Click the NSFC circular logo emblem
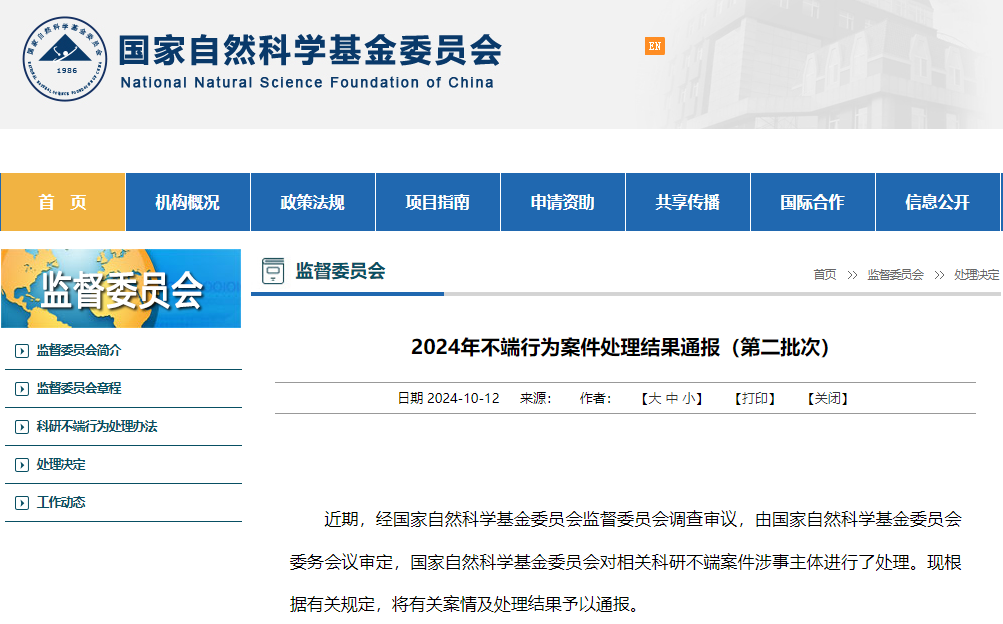1003x624 pixels. click(65, 59)
